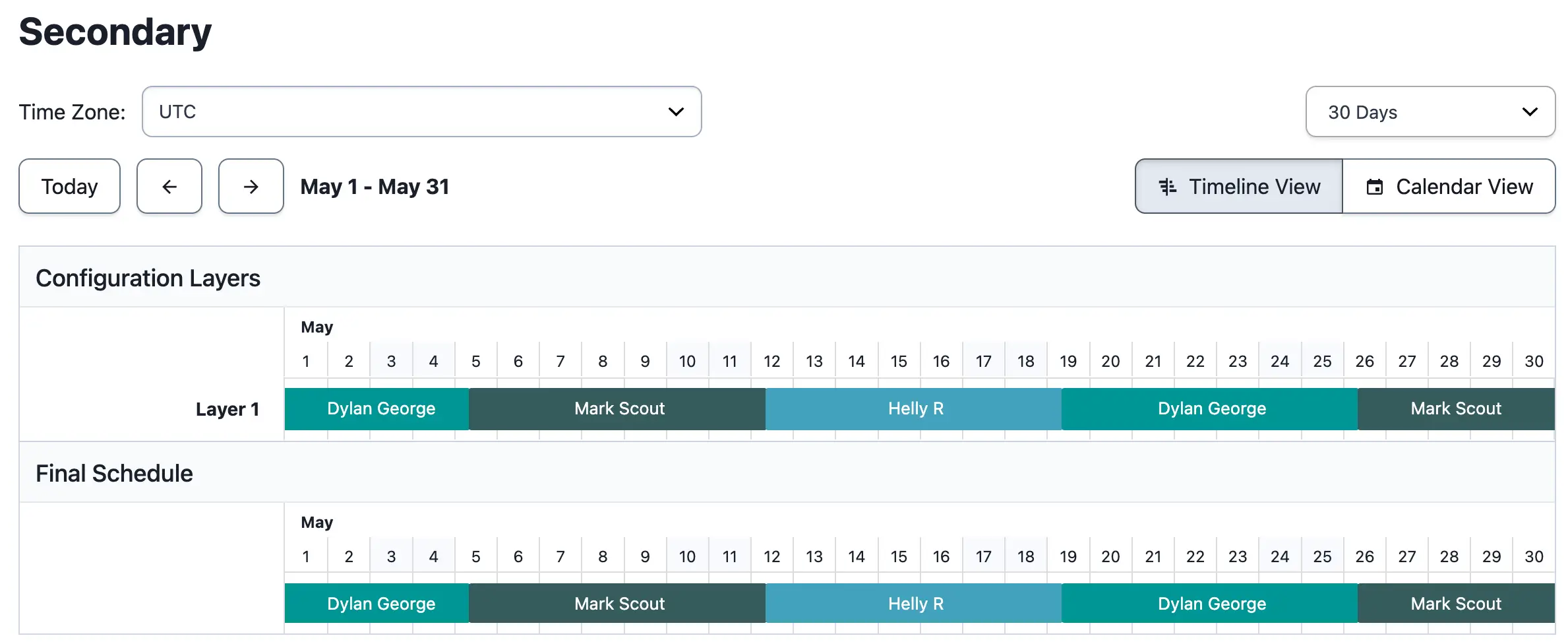Click day 26 in Final Schedule header

(1365, 557)
